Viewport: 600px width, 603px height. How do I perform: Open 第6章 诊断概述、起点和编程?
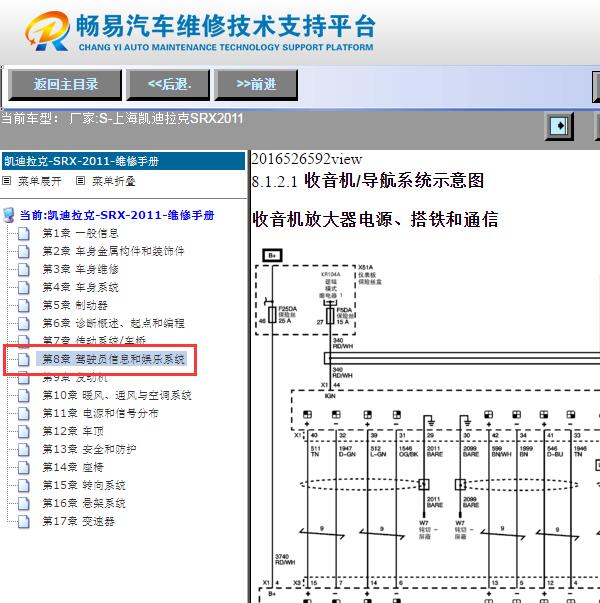pyautogui.click(x=113, y=323)
